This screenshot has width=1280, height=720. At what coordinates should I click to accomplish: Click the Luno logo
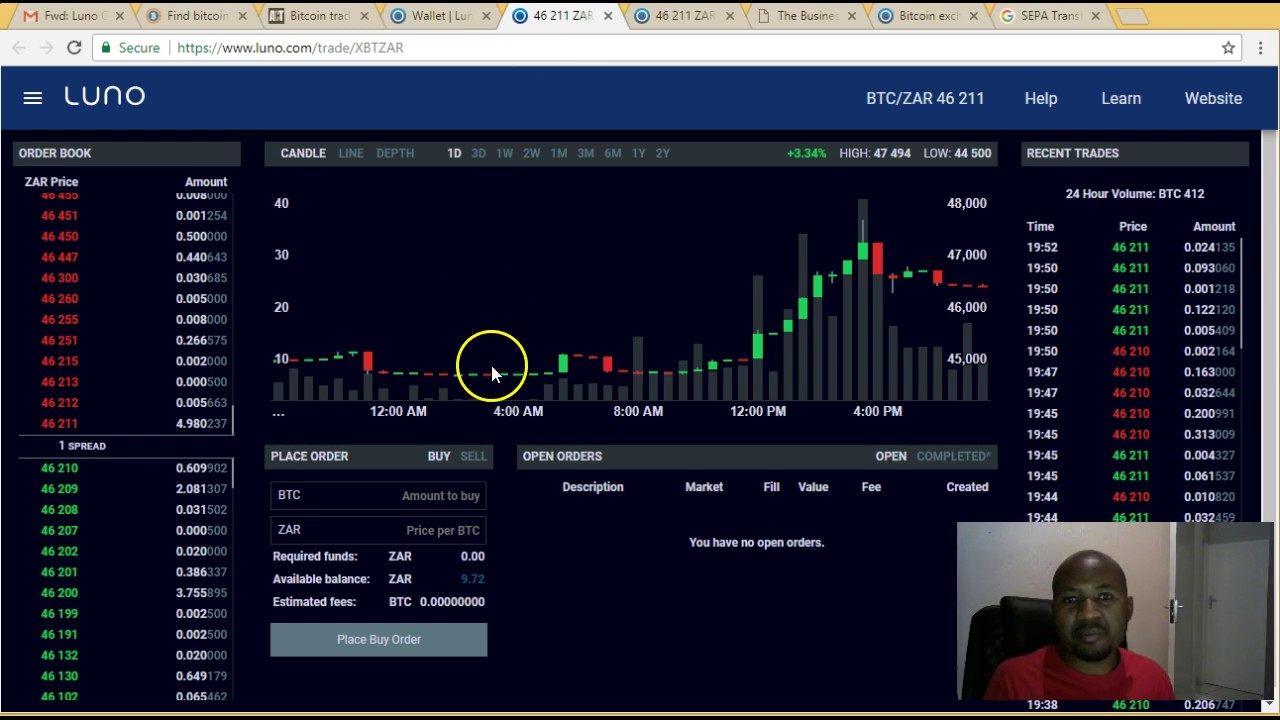(105, 96)
